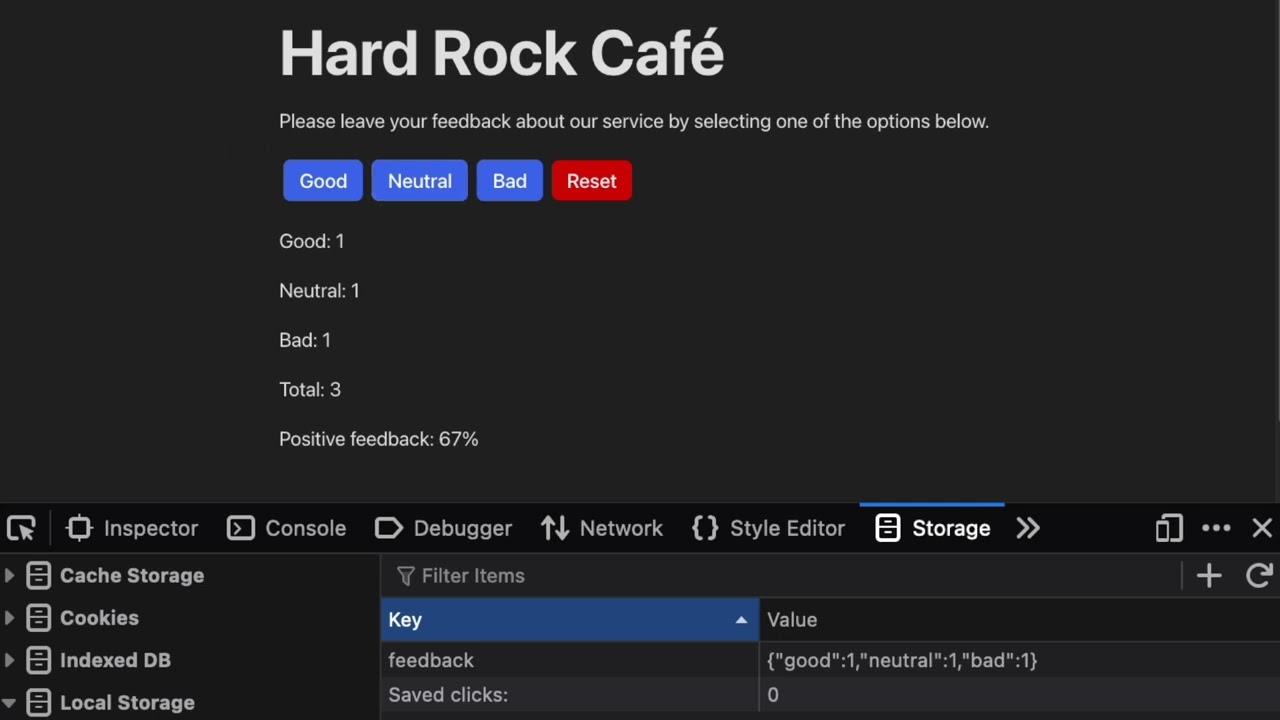Select Cache Storage in storage tree
Viewport: 1280px width, 720px height.
click(132, 575)
